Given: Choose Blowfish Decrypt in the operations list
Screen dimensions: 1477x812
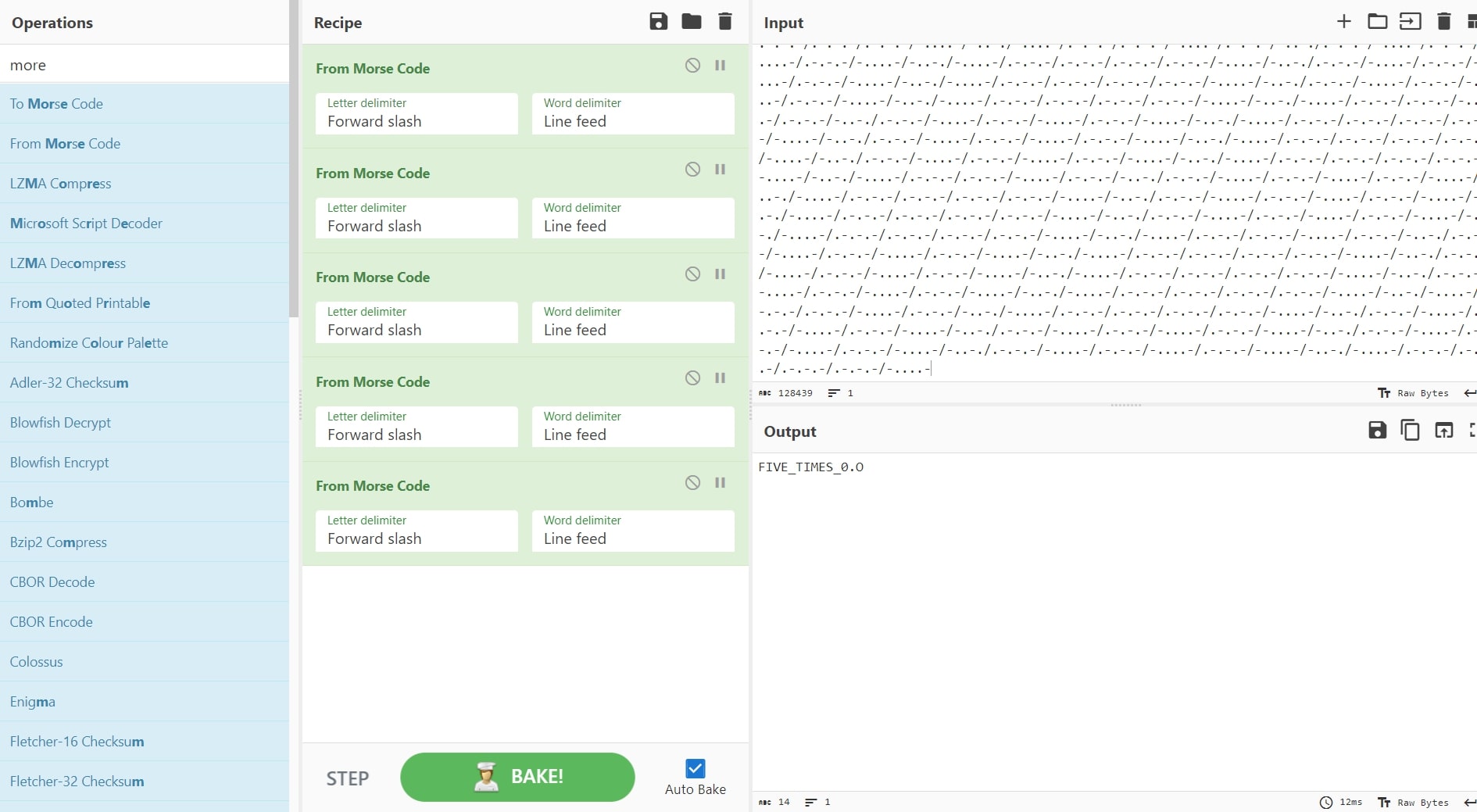Looking at the screenshot, I should point(60,423).
